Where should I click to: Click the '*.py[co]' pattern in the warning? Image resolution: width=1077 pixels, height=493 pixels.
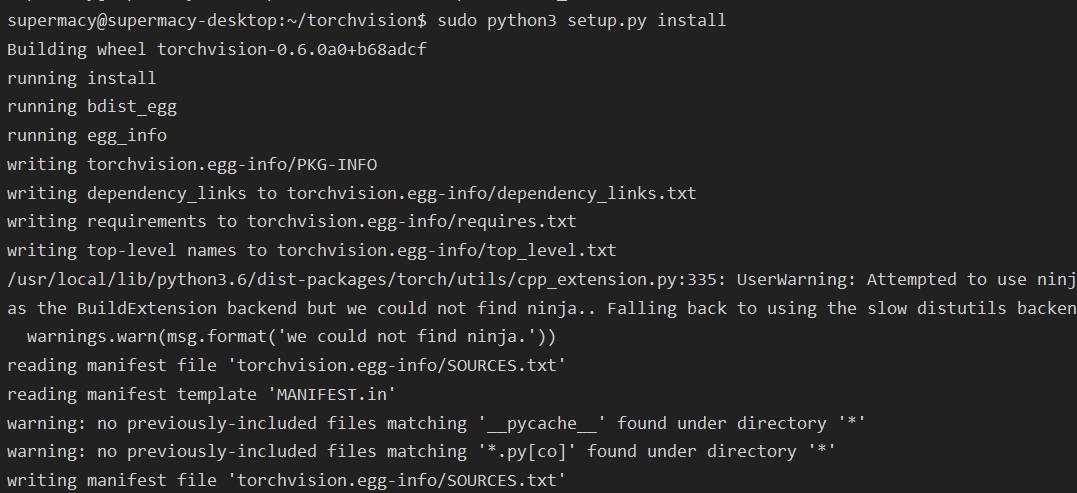(526, 452)
